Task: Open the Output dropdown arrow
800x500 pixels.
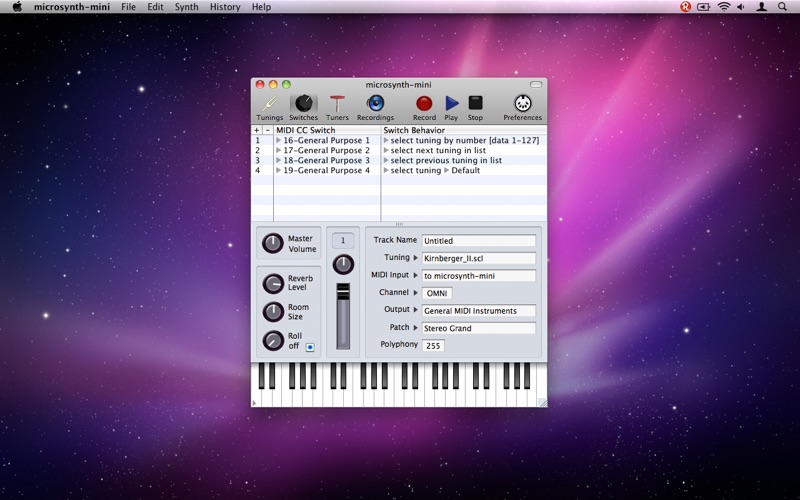Action: (415, 310)
